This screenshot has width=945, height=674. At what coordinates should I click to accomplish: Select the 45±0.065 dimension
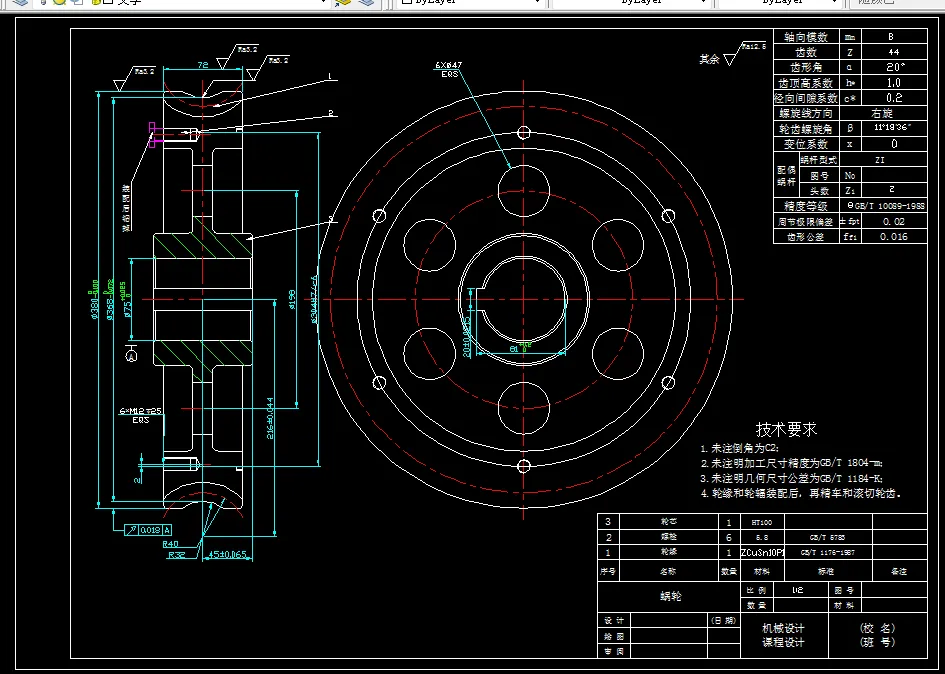coord(227,554)
